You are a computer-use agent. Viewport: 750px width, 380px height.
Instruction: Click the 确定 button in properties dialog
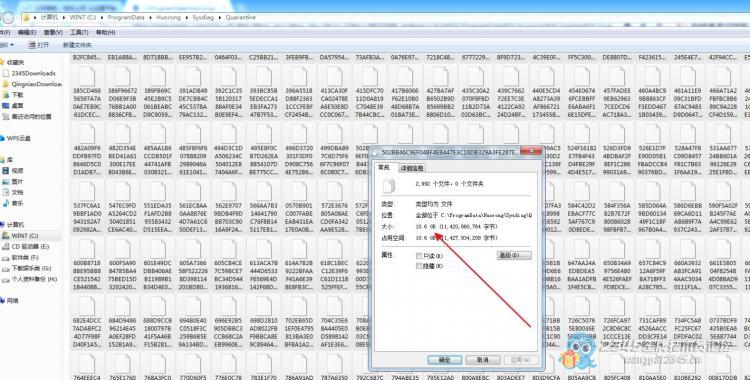click(444, 359)
